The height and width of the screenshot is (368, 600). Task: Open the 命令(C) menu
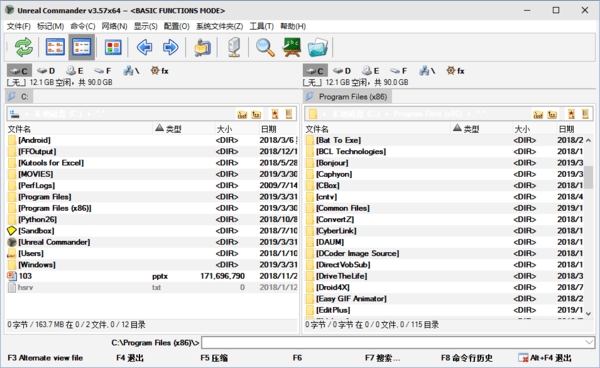(x=82, y=26)
